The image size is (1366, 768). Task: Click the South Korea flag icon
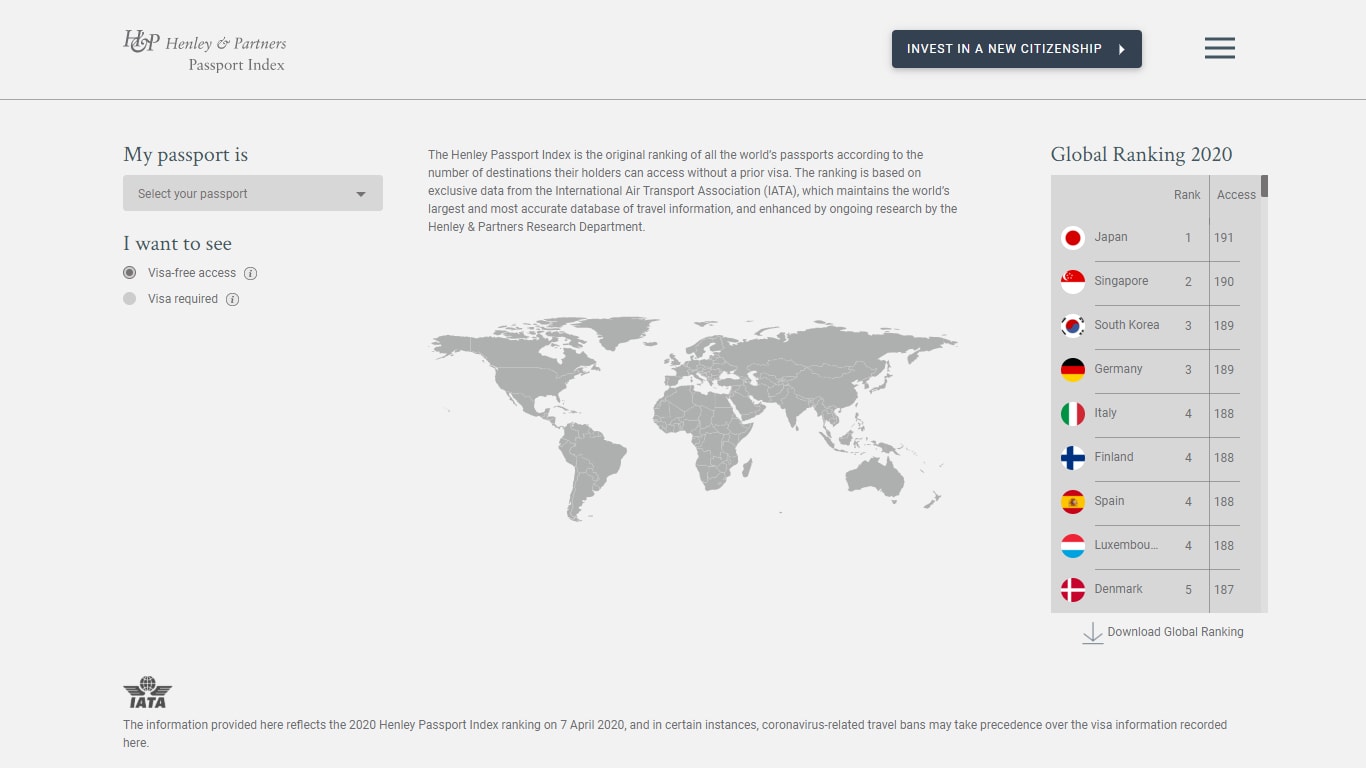(x=1072, y=326)
